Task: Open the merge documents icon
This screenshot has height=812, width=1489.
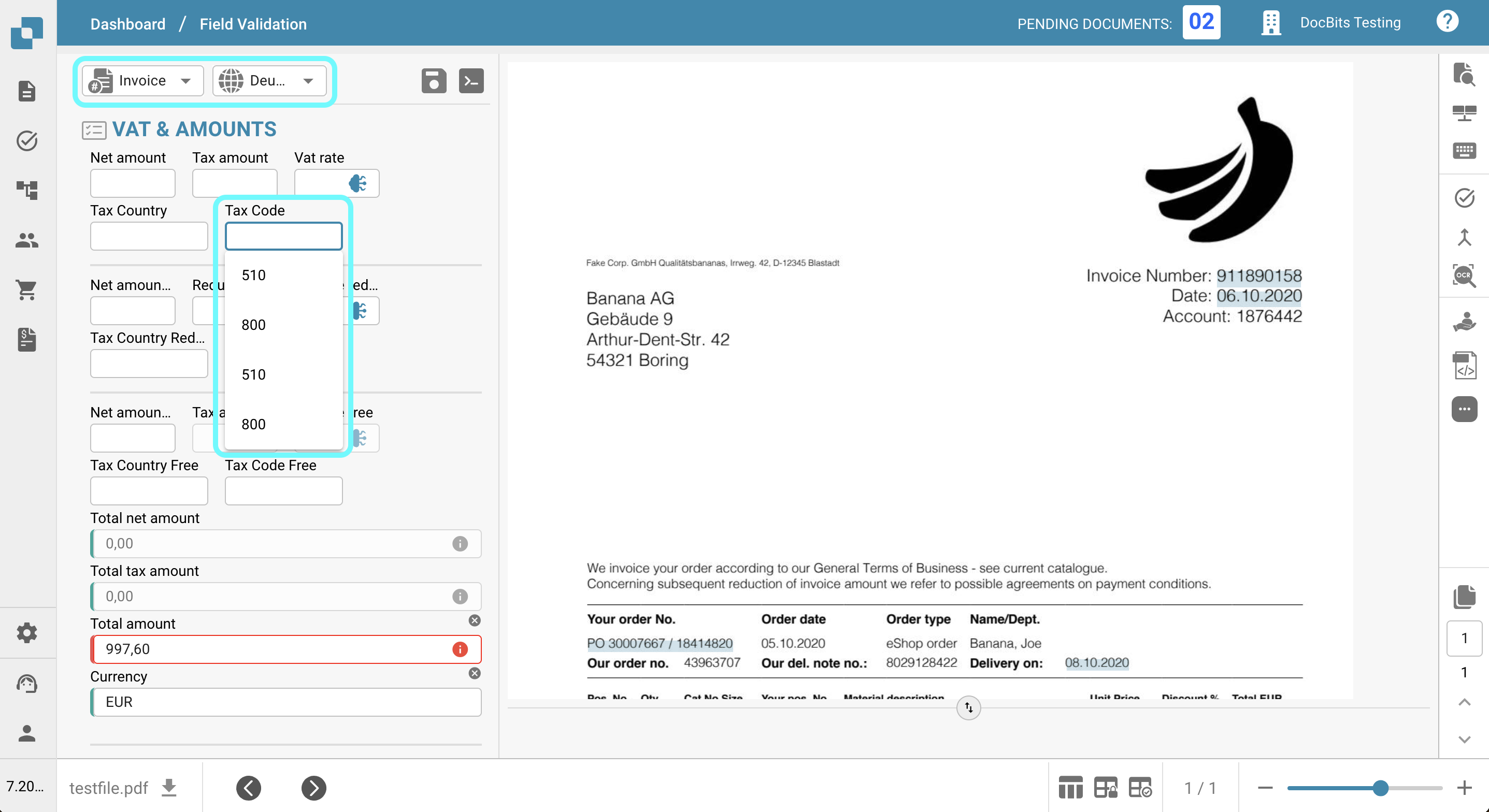Action: click(1464, 237)
